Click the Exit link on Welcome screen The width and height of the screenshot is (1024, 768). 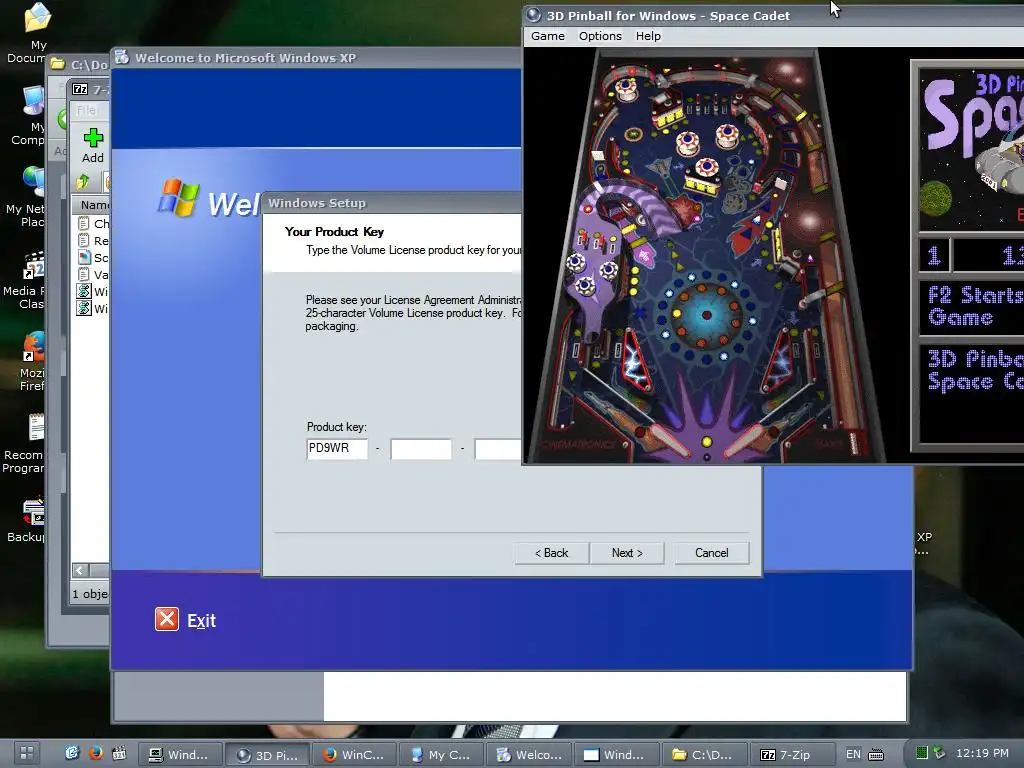(x=201, y=620)
